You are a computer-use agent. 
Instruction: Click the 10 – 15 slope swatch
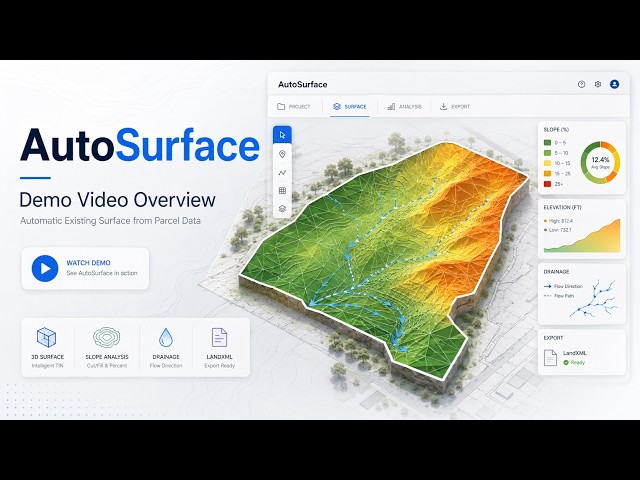[547, 163]
